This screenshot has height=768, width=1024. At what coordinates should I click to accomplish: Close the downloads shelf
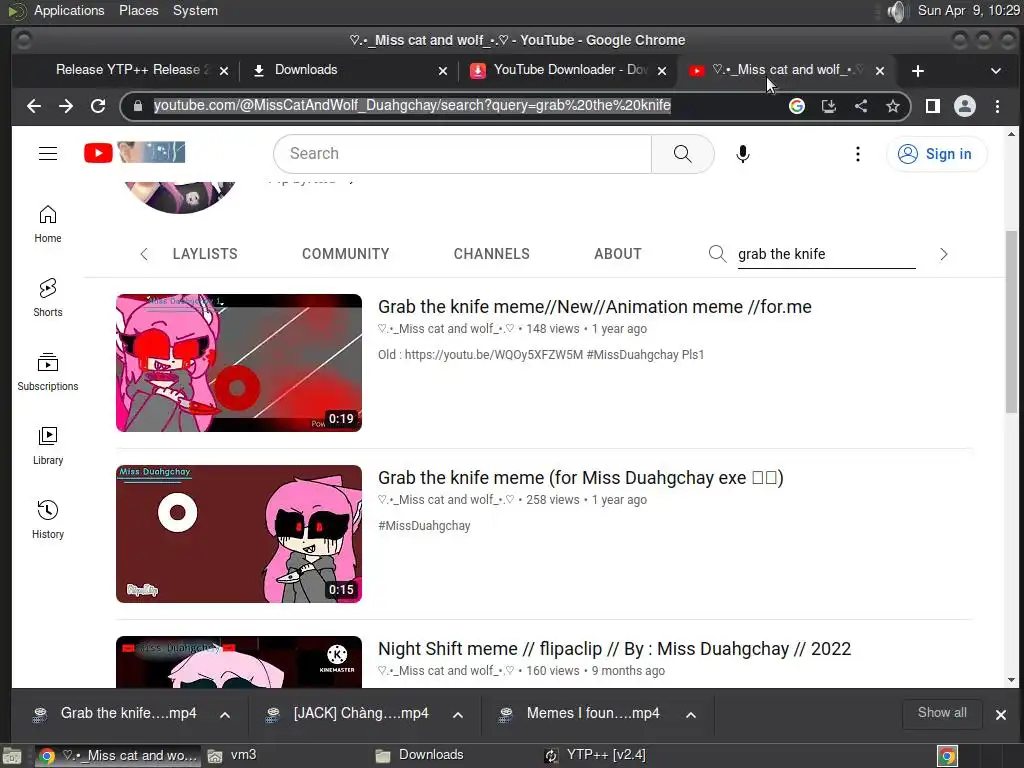(x=1000, y=714)
